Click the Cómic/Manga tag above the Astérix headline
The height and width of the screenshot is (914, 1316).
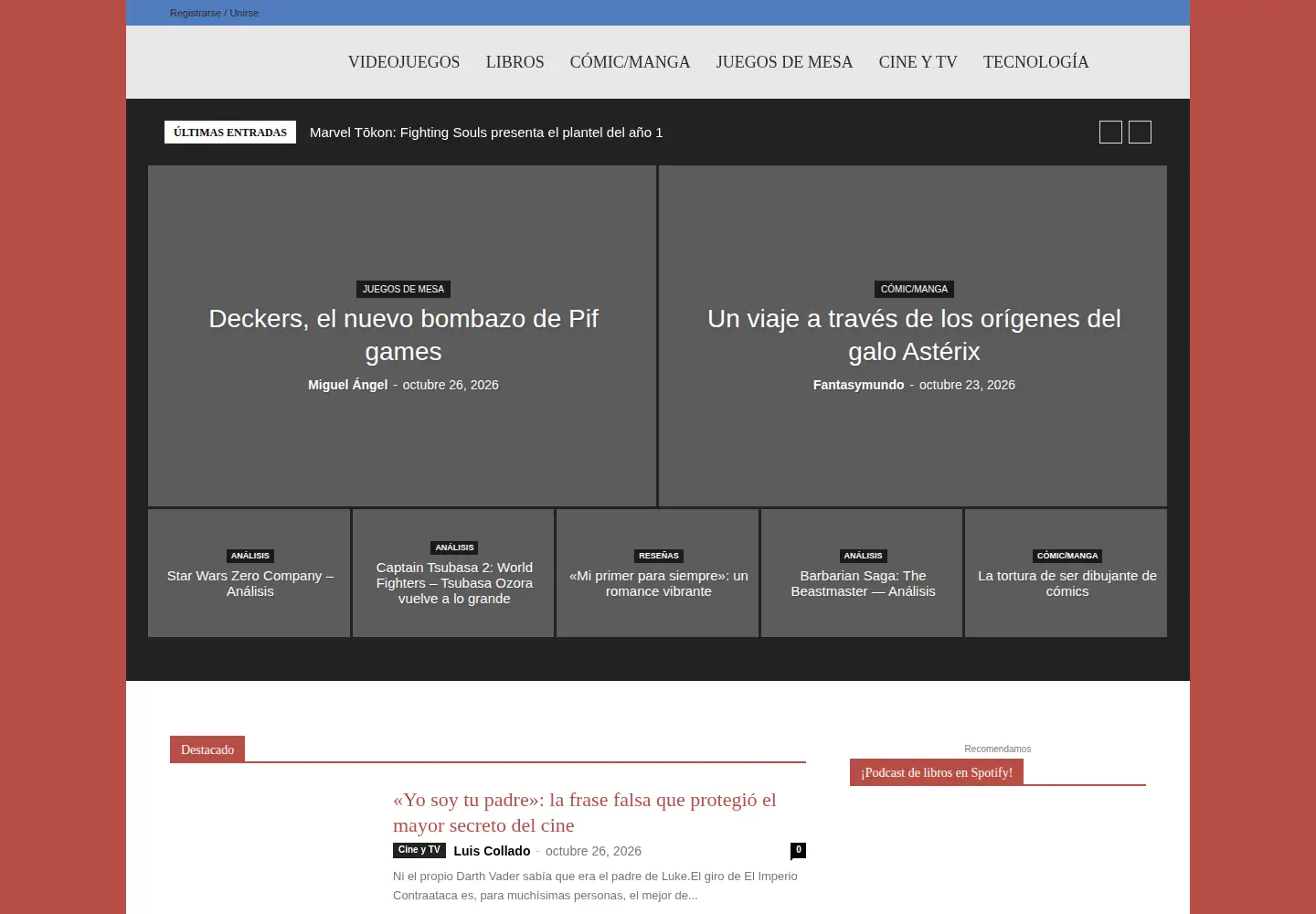(x=914, y=289)
